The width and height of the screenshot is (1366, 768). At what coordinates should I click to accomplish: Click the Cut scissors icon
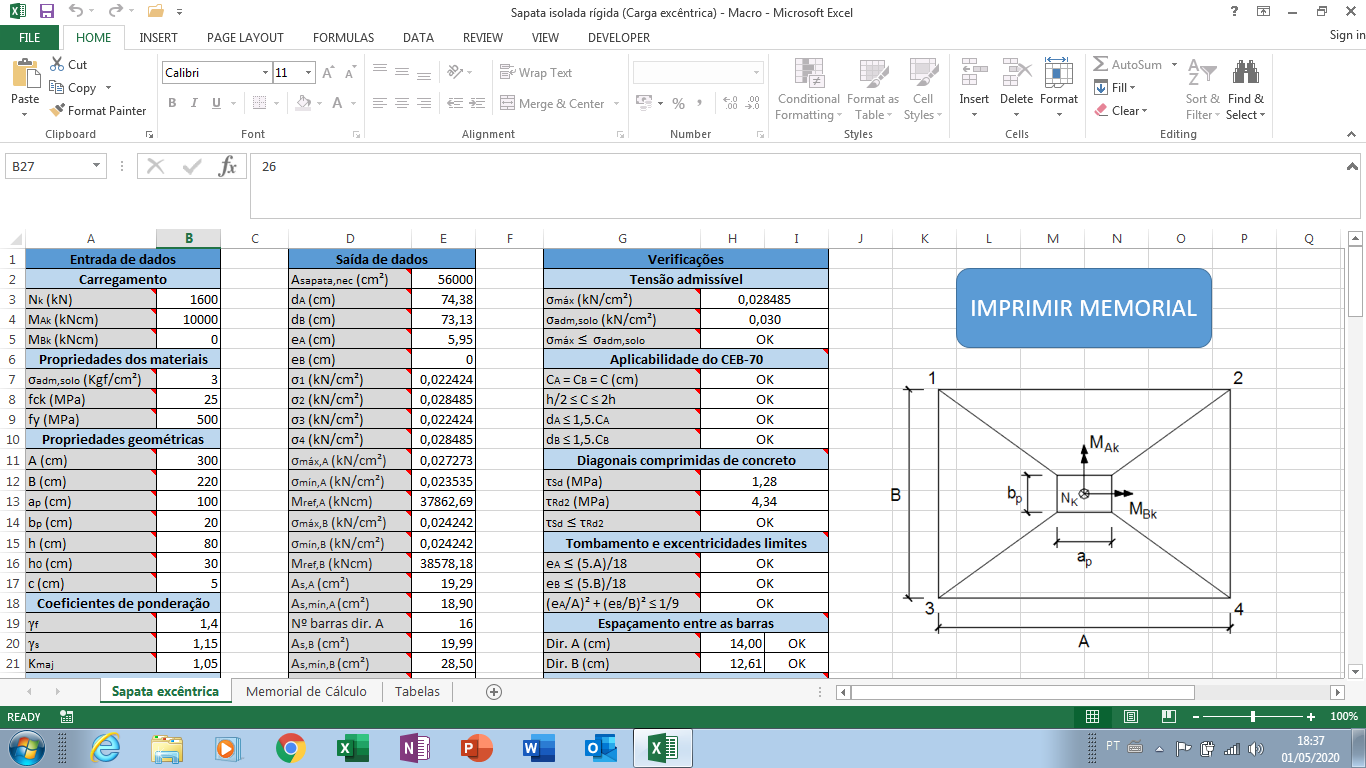57,64
